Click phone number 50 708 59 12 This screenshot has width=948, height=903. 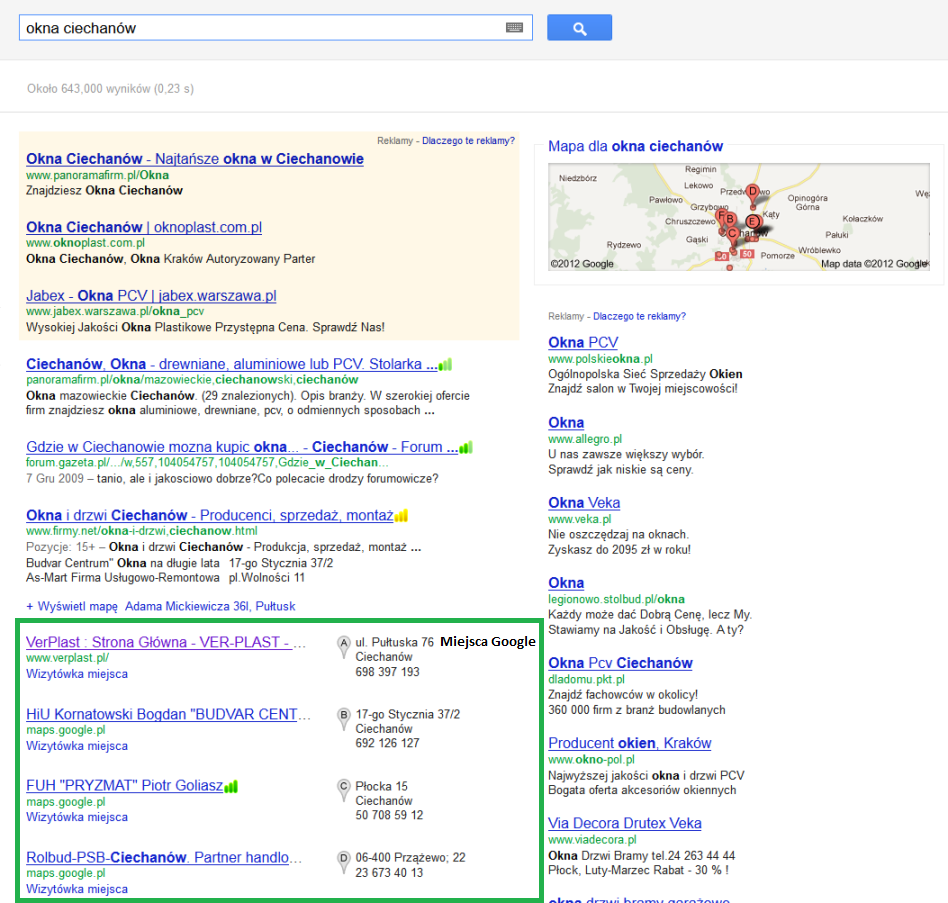389,815
